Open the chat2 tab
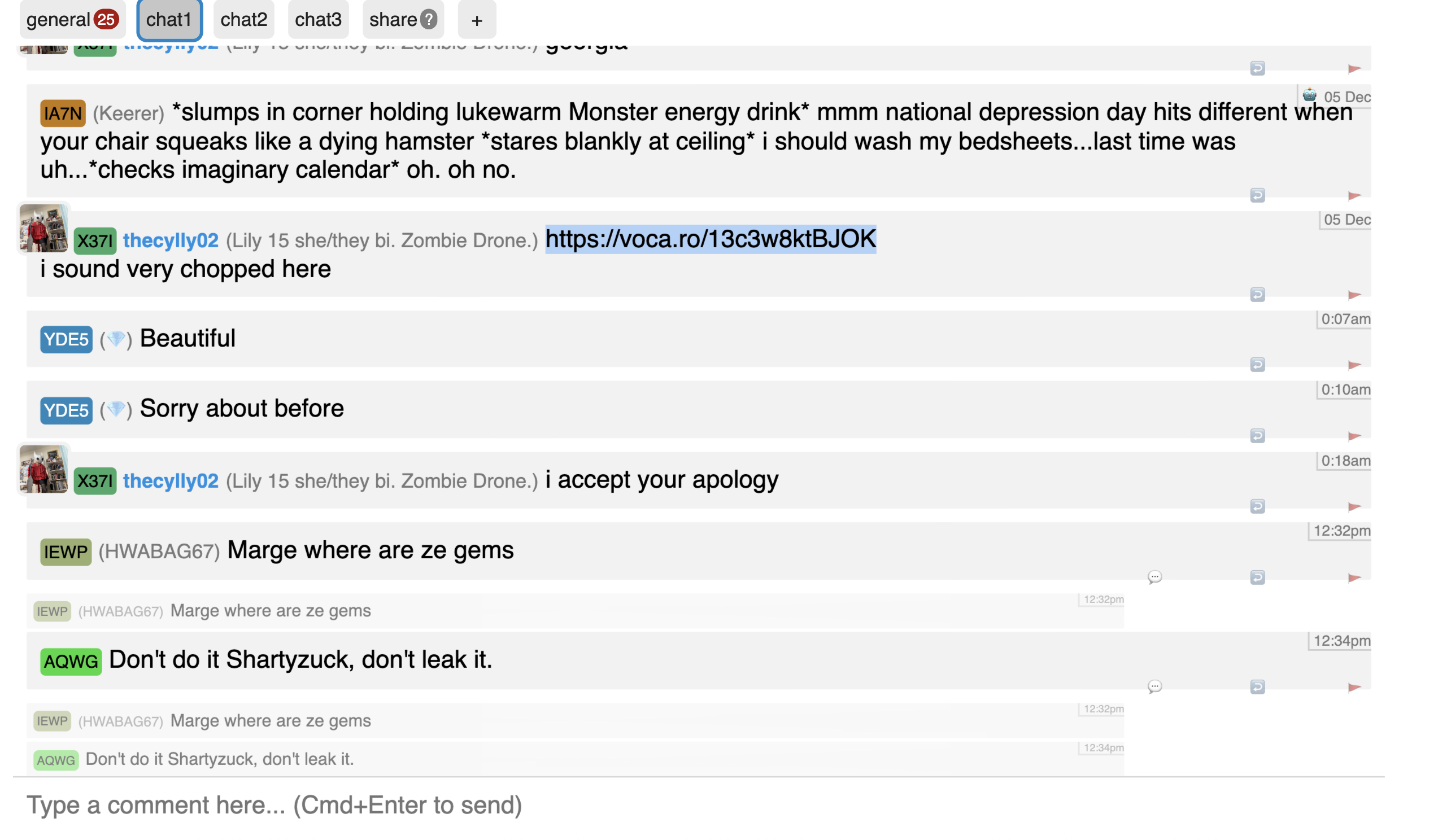This screenshot has width=1438, height=840. [243, 20]
